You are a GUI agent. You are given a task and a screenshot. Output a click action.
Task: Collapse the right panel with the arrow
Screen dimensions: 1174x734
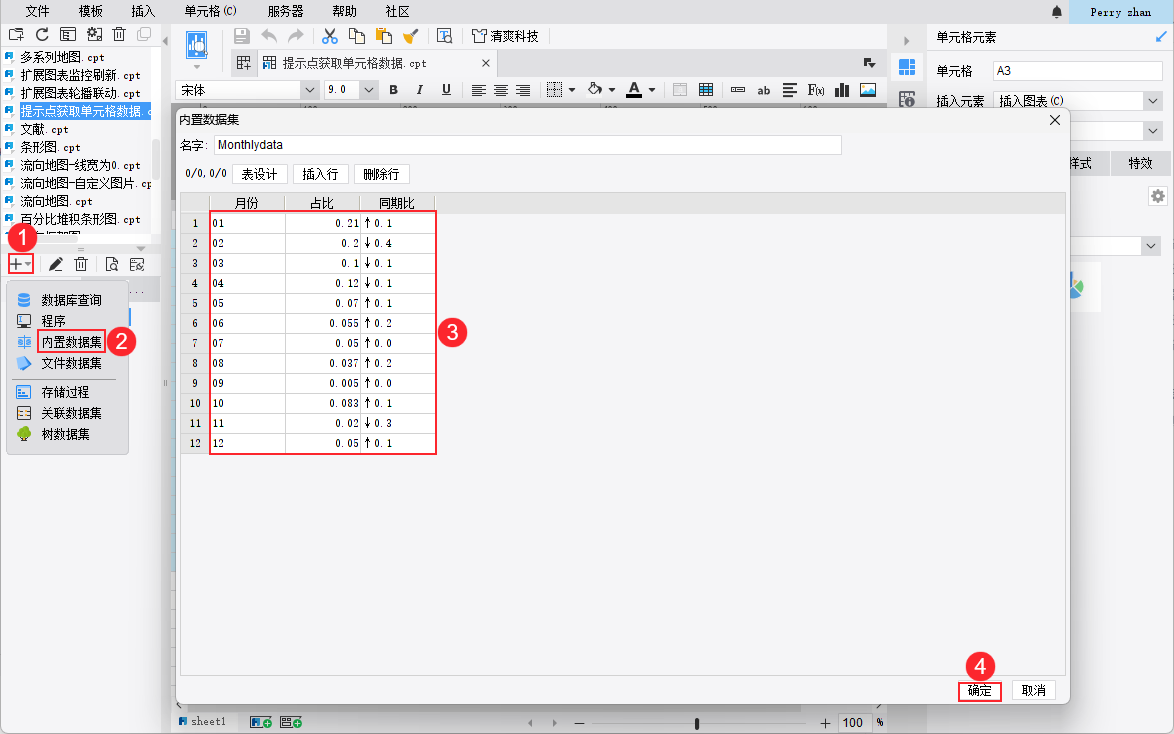906,40
